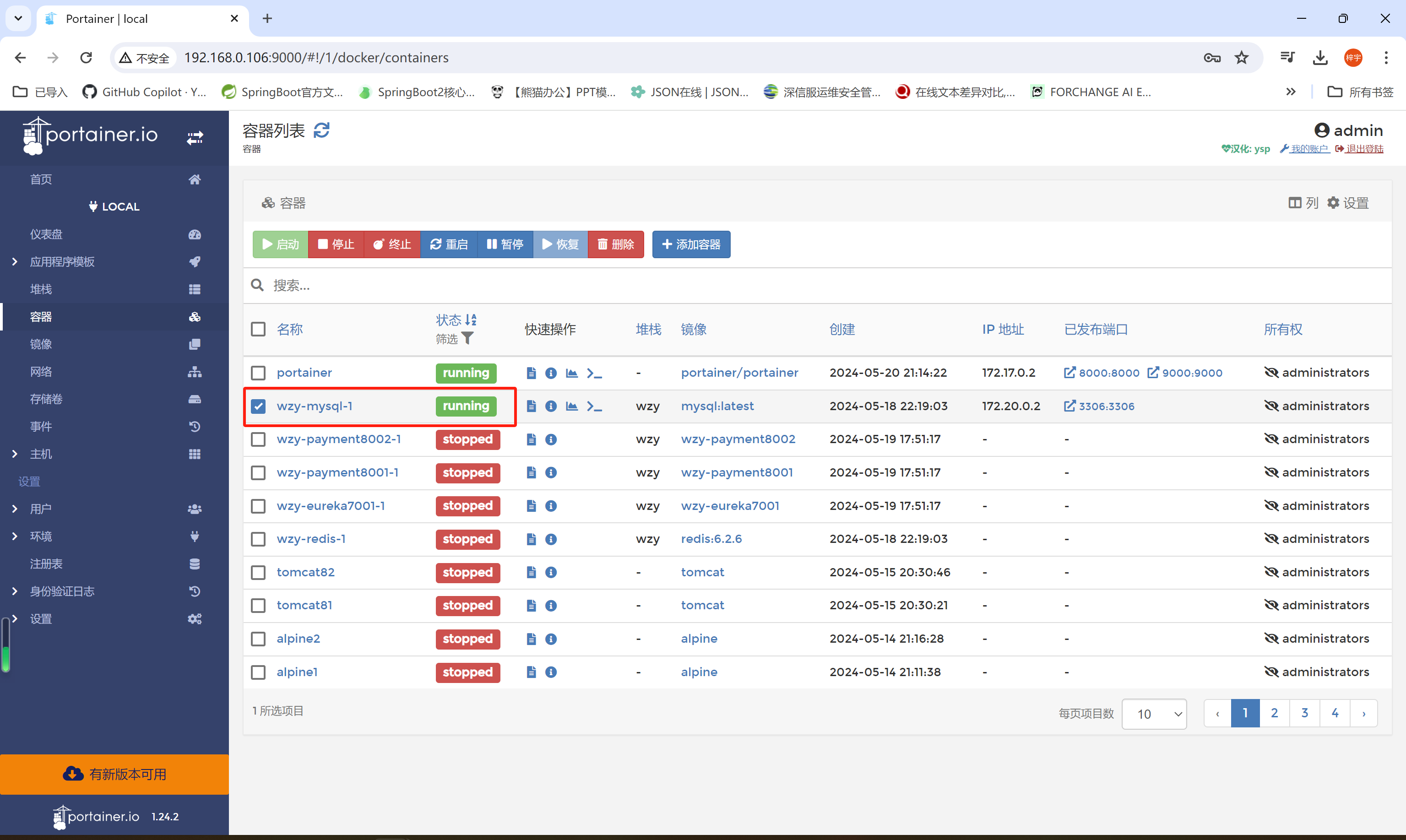Image resolution: width=1406 pixels, height=840 pixels.
Task: Expand the 主机 sidebar section
Action: tap(15, 454)
